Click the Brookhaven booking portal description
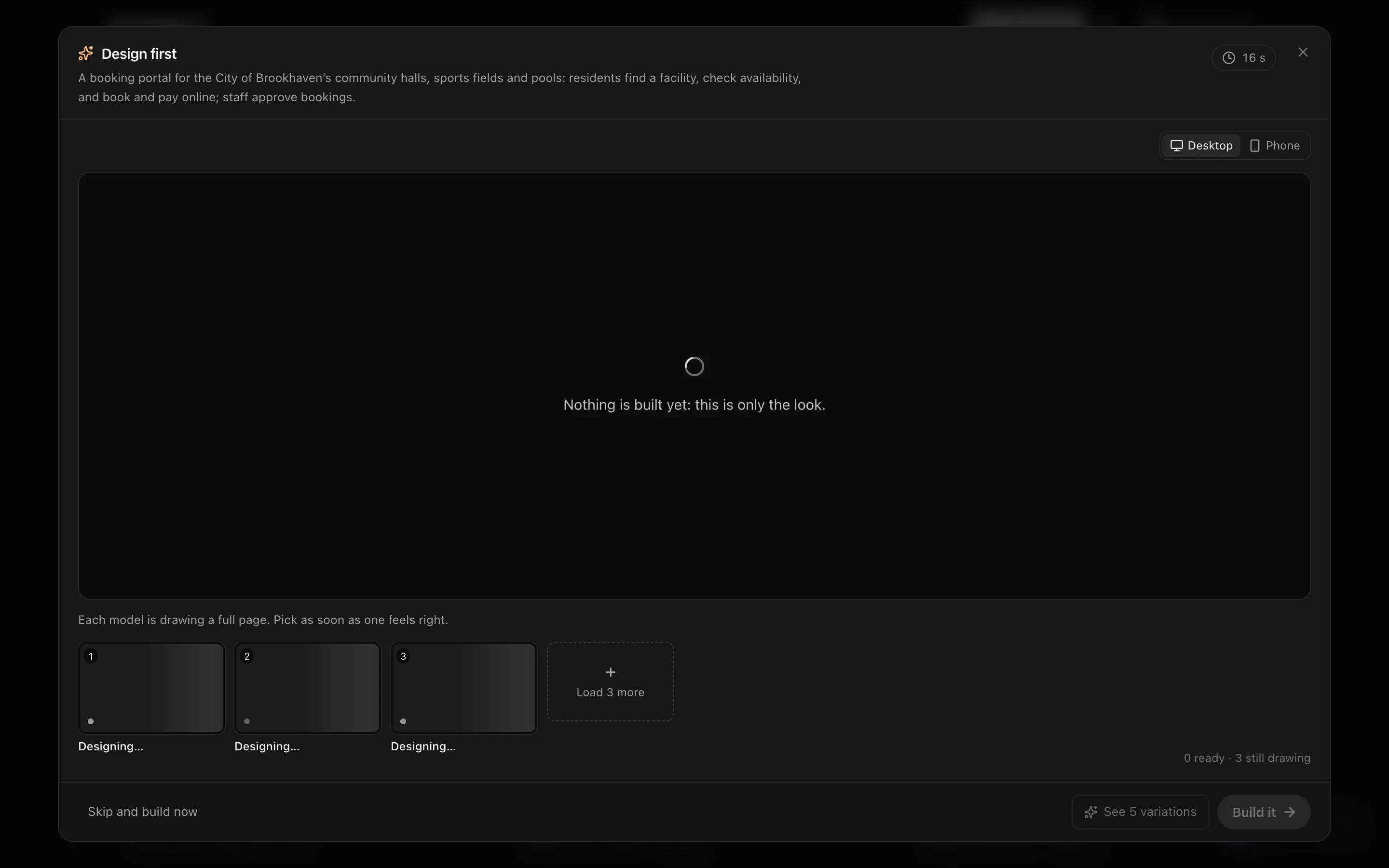The width and height of the screenshot is (1389, 868). (x=440, y=87)
